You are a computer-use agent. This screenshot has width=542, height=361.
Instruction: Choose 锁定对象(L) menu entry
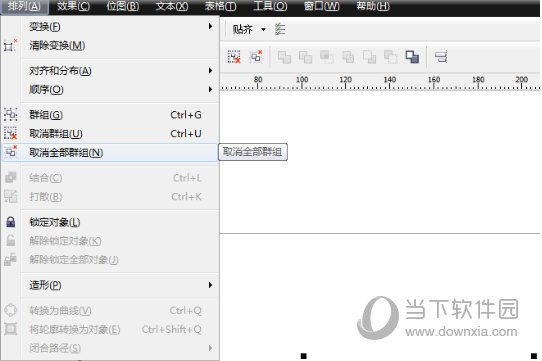click(x=110, y=222)
